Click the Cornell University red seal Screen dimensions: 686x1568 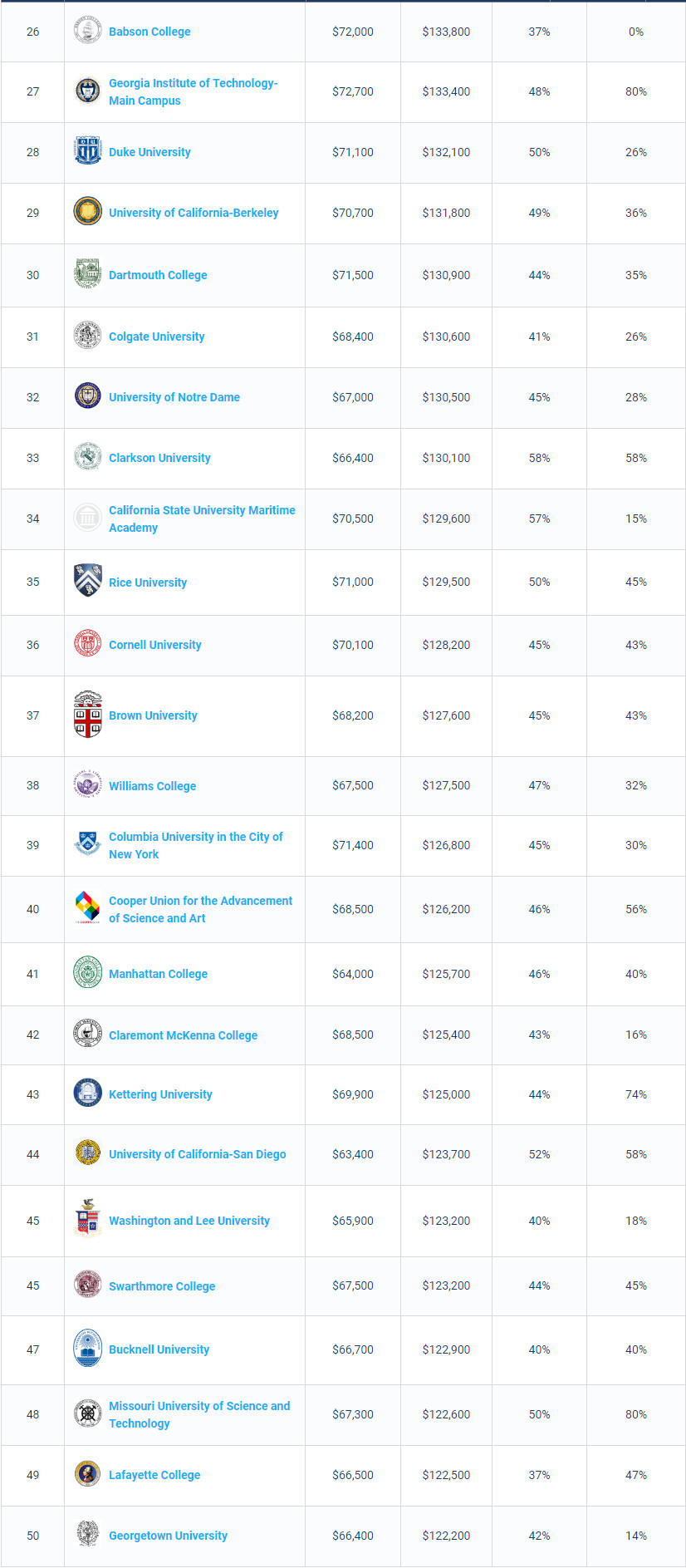[88, 644]
